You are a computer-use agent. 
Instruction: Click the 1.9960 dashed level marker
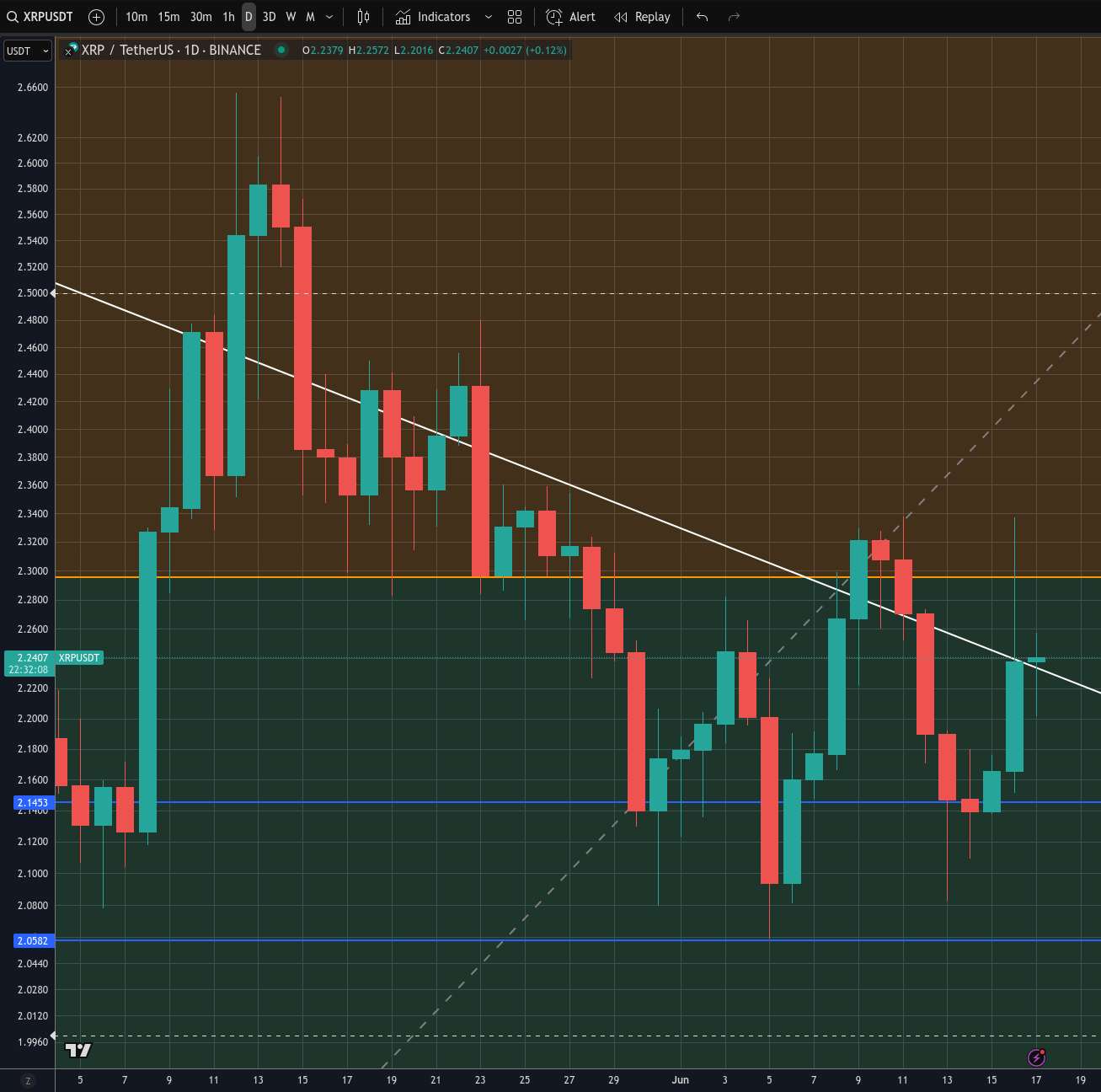click(54, 1036)
